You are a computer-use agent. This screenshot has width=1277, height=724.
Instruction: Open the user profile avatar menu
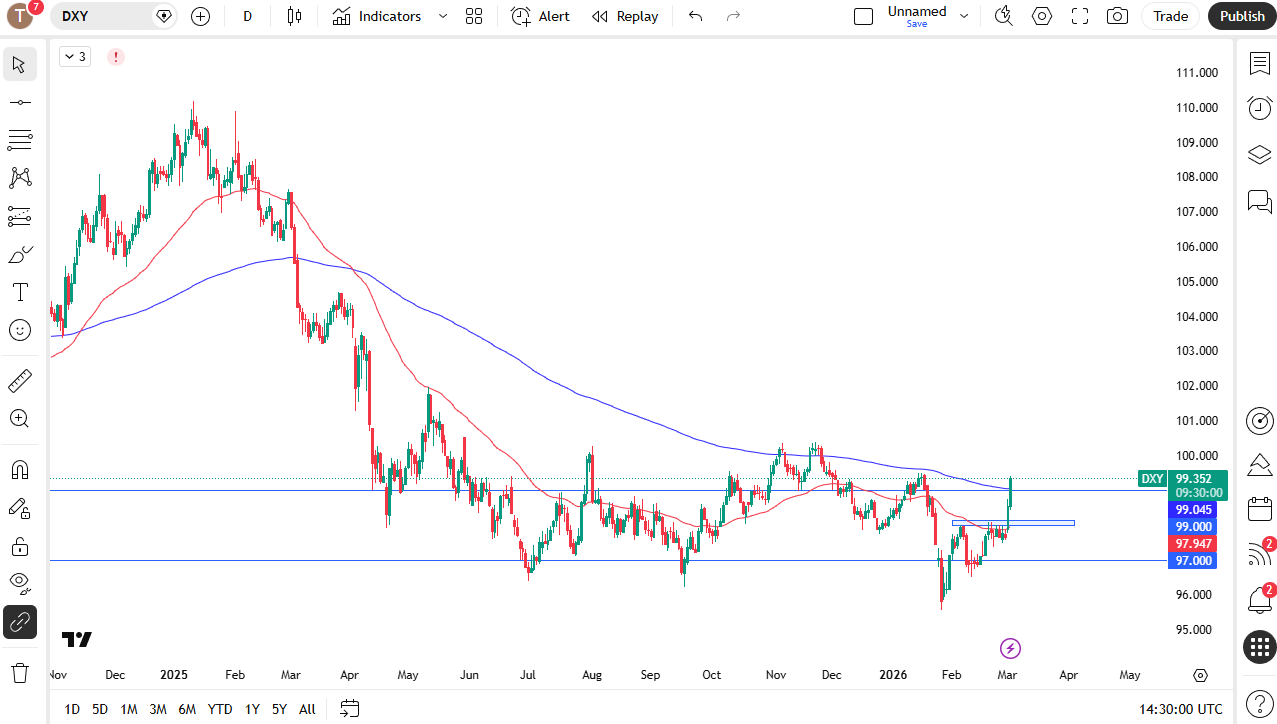coord(21,16)
